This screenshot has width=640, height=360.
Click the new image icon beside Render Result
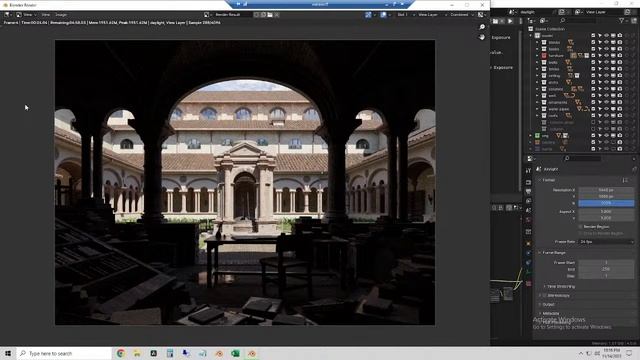click(x=263, y=15)
